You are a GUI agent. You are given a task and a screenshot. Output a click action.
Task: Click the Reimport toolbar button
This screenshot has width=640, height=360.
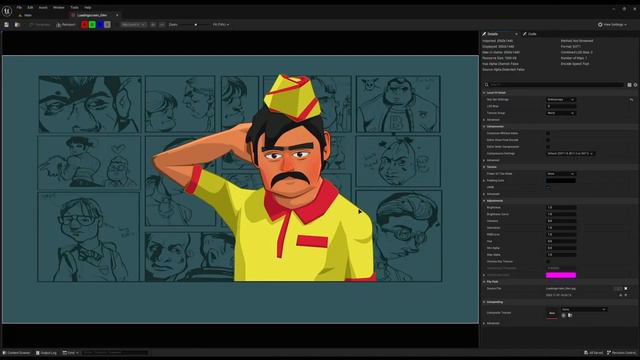(66, 24)
